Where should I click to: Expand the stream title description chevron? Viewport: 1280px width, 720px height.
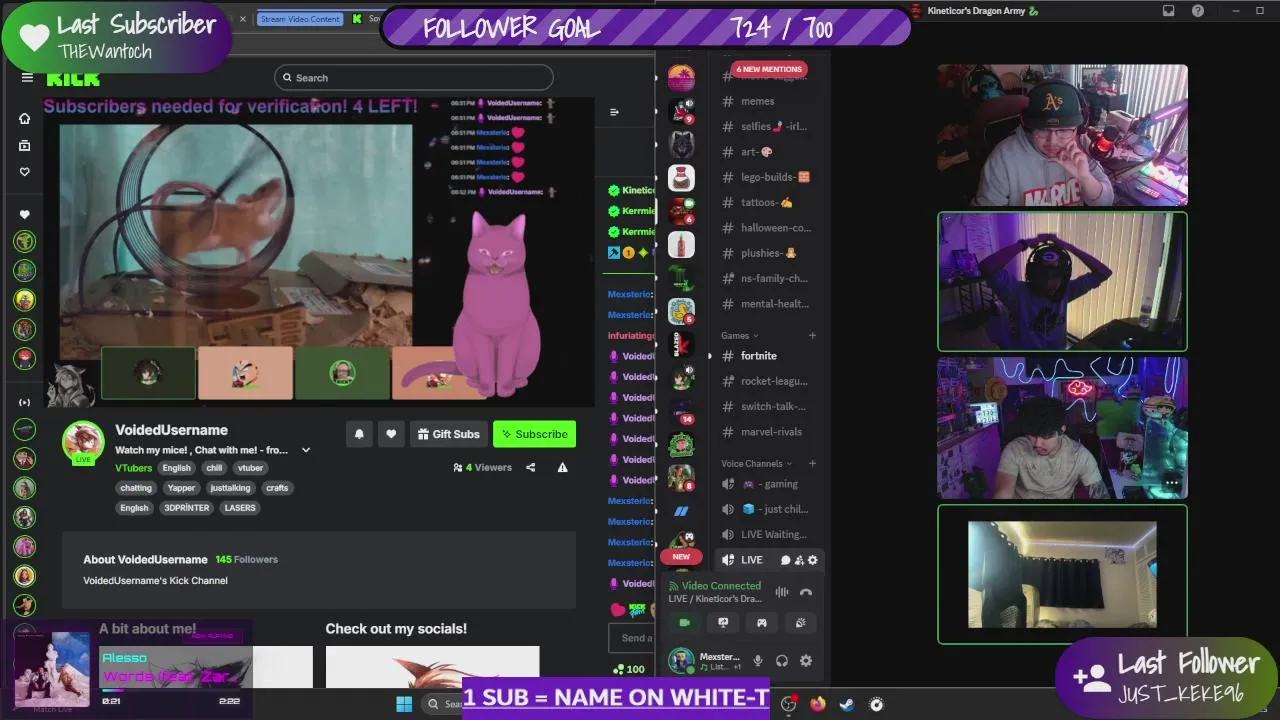tap(306, 450)
